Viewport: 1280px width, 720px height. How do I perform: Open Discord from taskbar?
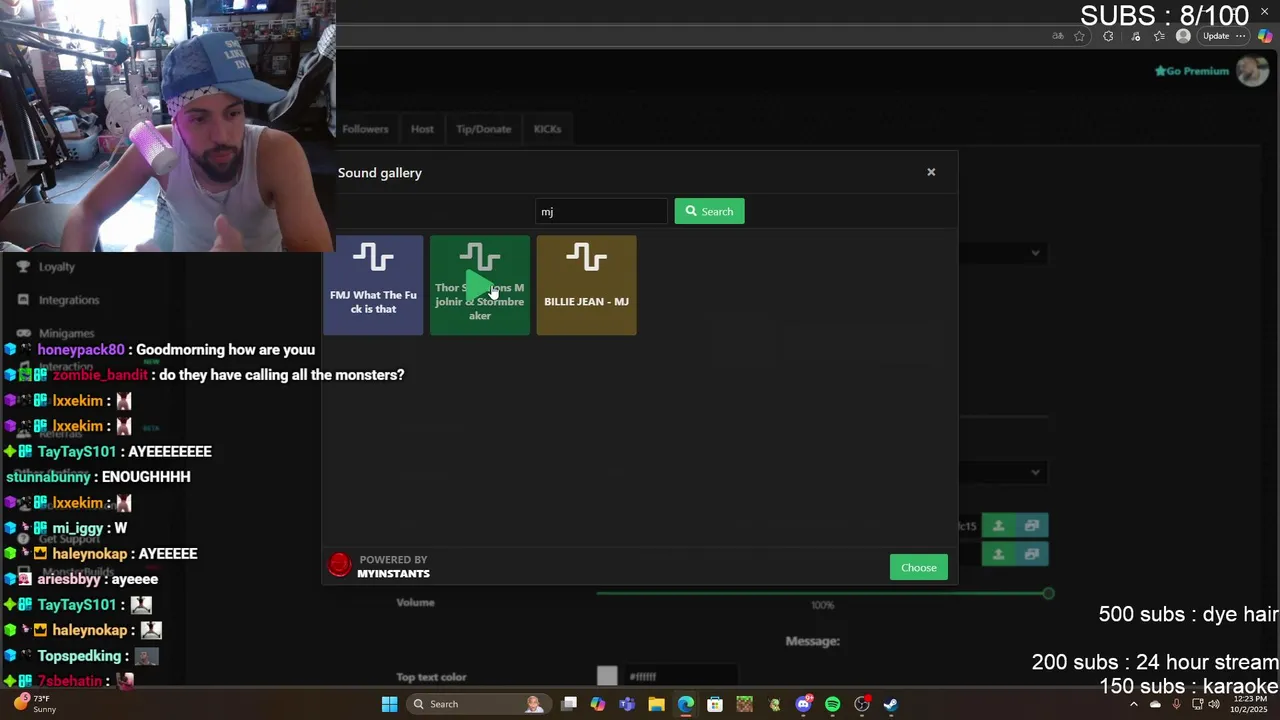(x=803, y=704)
